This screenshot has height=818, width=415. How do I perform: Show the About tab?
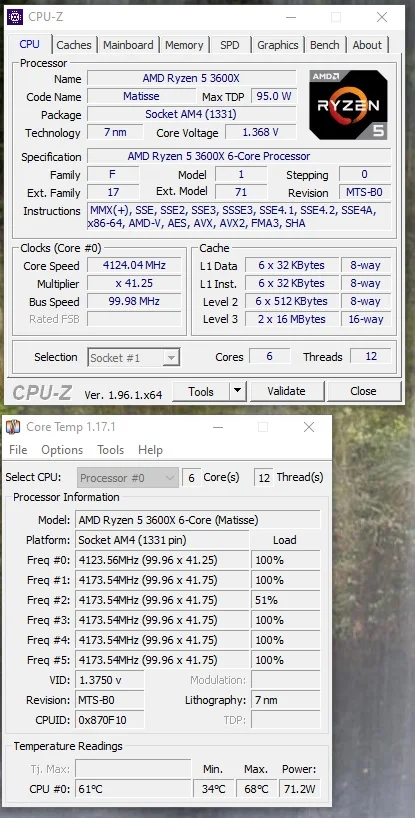pyautogui.click(x=367, y=45)
